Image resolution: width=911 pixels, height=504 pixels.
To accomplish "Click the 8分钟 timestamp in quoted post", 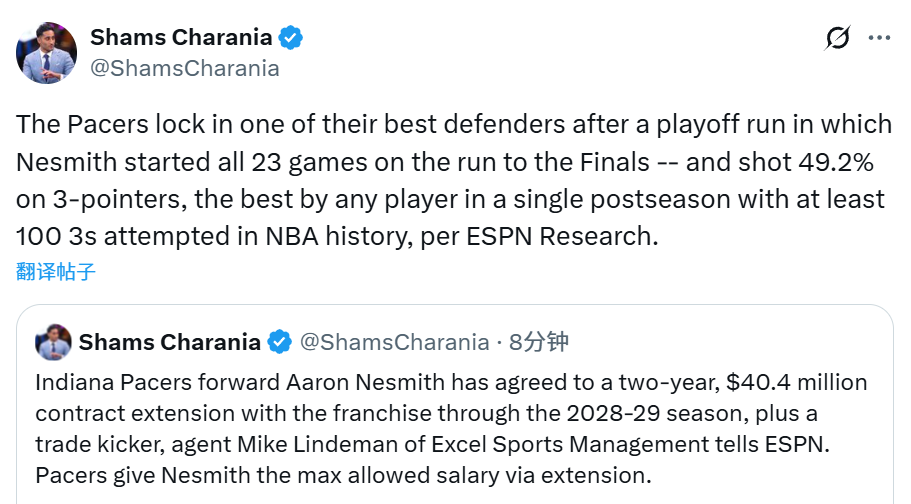I will tap(539, 342).
